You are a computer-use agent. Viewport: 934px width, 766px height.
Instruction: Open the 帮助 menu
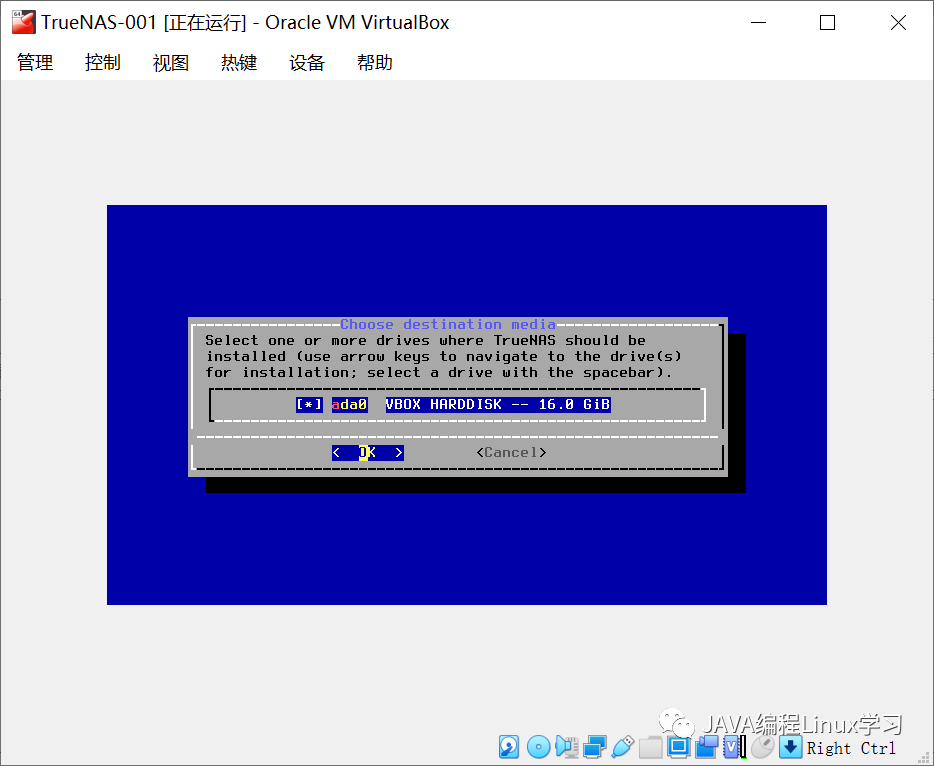coord(375,63)
